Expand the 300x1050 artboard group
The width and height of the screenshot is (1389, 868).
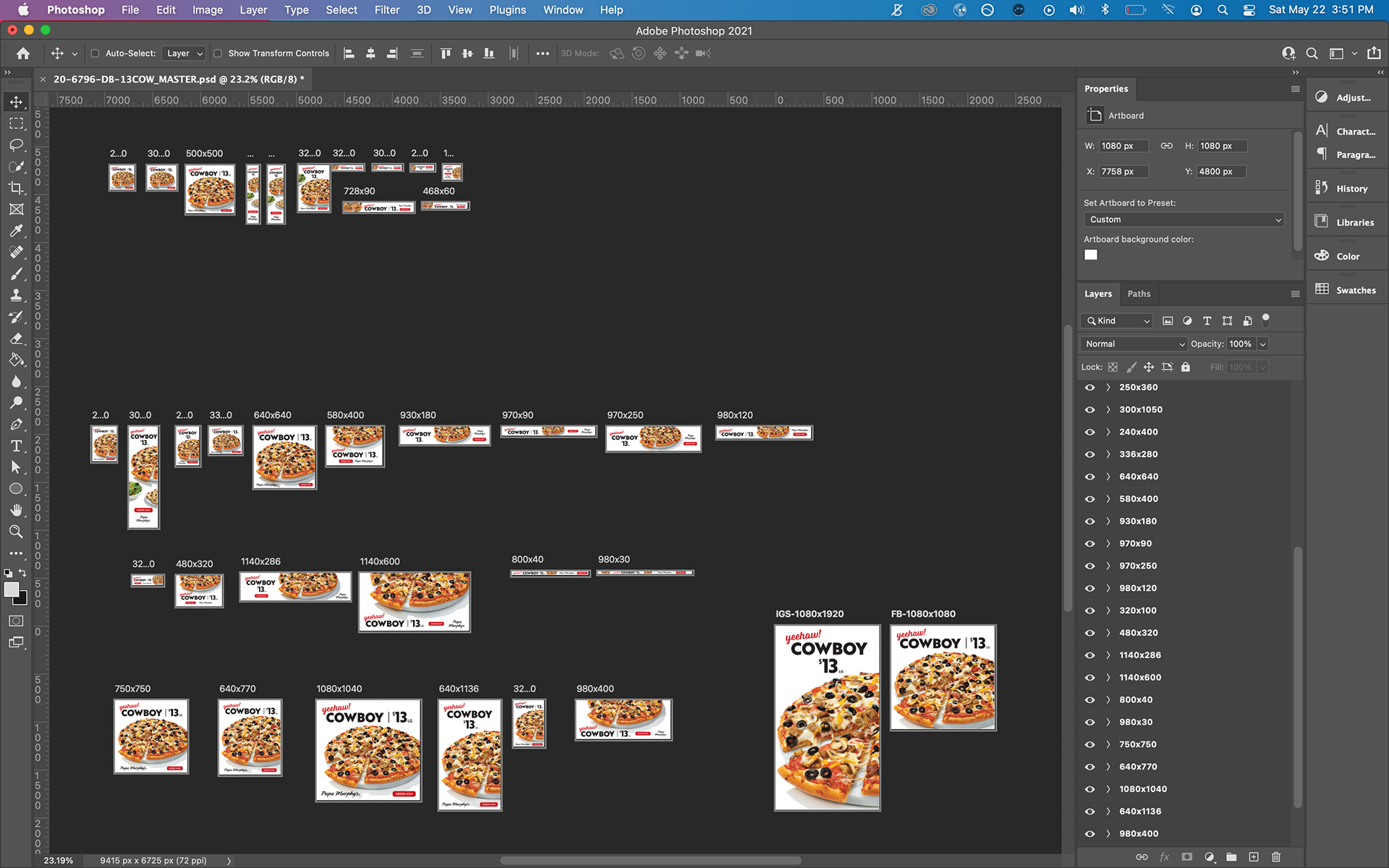pos(1108,410)
